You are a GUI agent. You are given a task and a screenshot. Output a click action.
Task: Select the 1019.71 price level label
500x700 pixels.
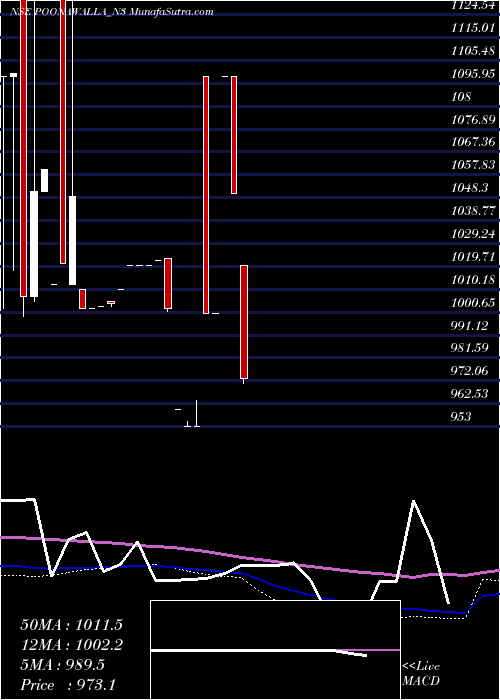pos(473,257)
